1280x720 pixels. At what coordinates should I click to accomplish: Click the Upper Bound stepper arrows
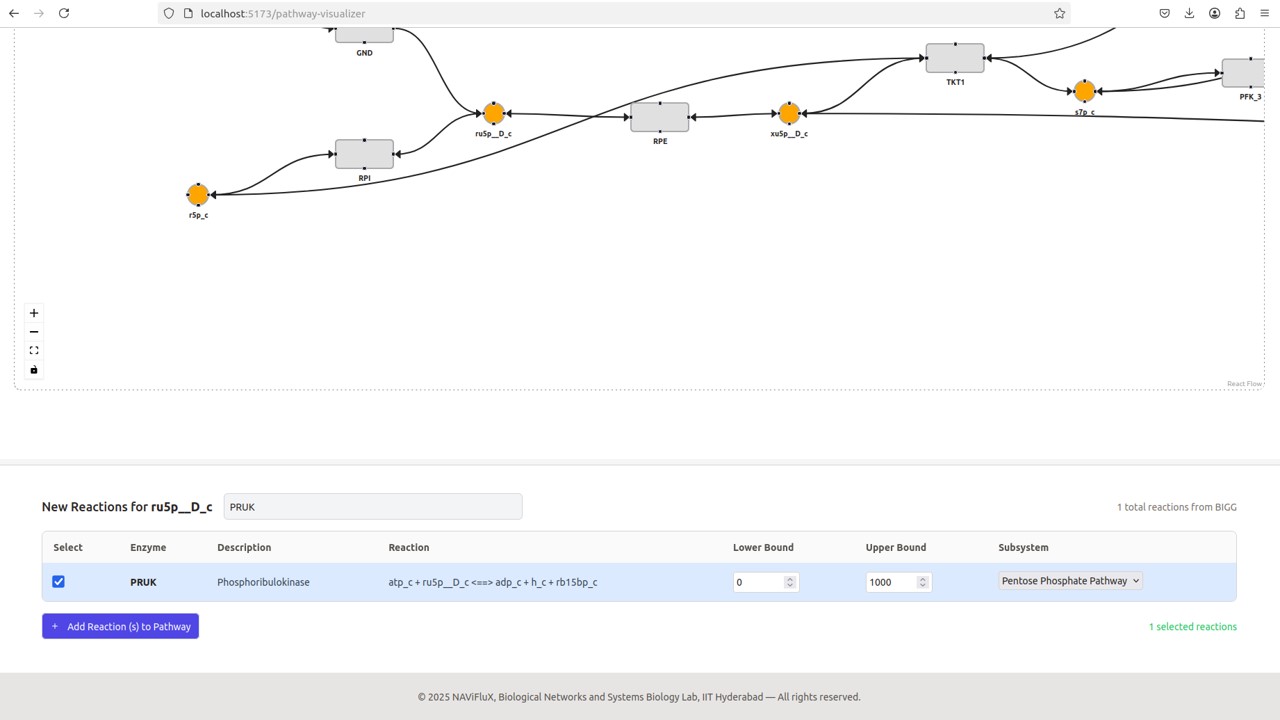[x=922, y=582]
